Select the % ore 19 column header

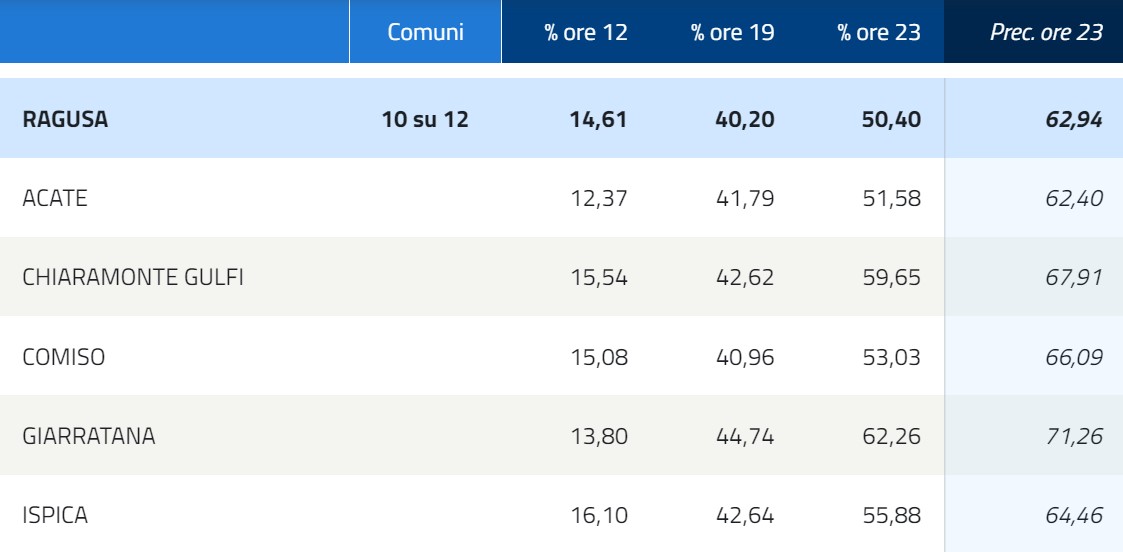[x=733, y=32]
